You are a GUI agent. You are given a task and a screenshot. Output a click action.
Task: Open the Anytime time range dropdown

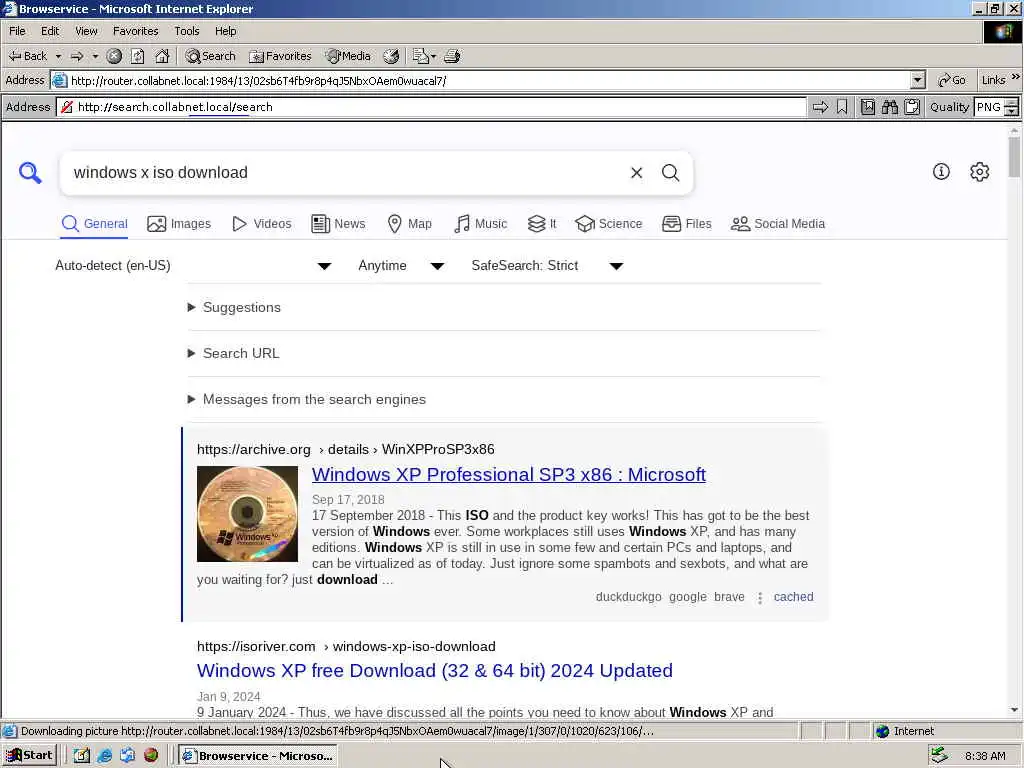(x=402, y=266)
